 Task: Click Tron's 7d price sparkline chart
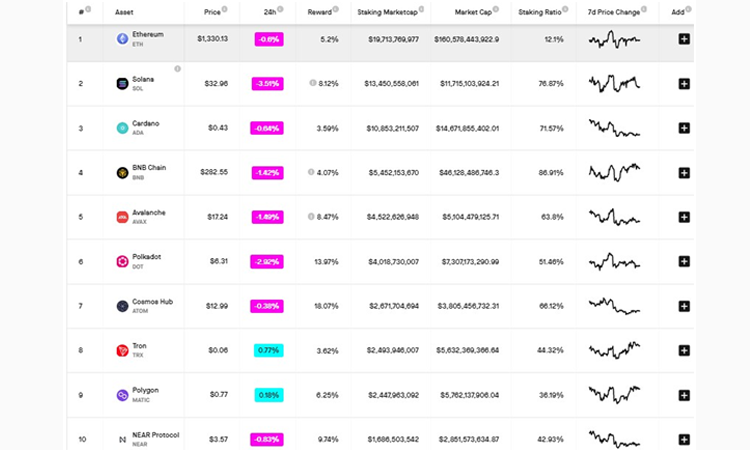coord(614,351)
